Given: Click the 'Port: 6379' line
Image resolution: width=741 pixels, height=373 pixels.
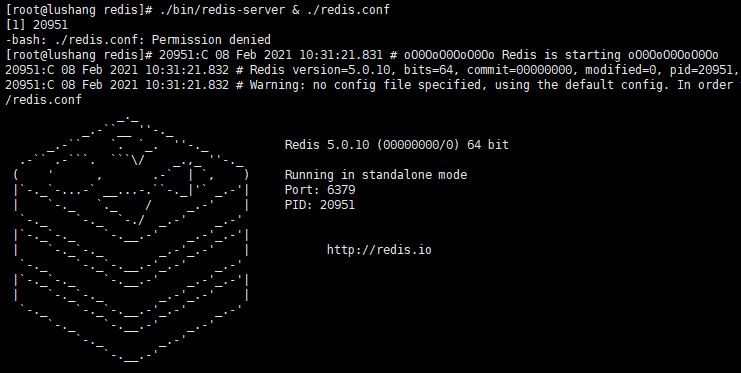Looking at the screenshot, I should point(320,190).
